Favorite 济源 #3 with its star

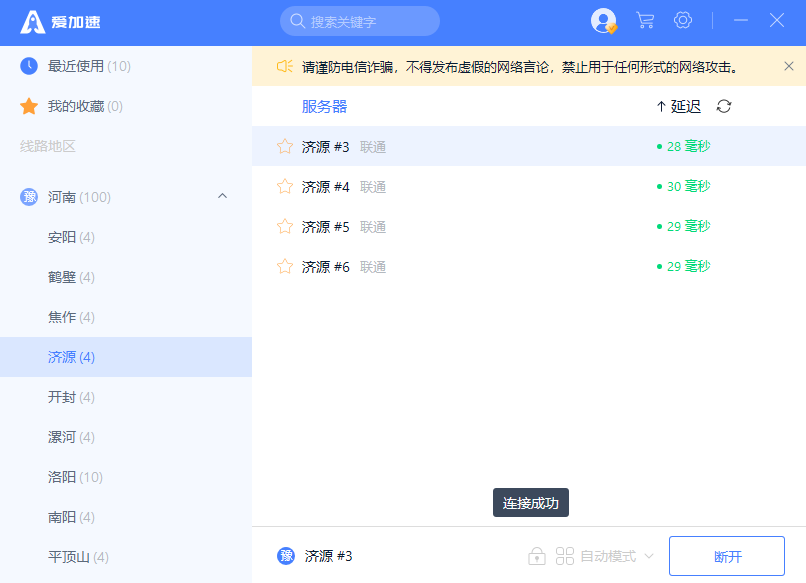[x=285, y=147]
